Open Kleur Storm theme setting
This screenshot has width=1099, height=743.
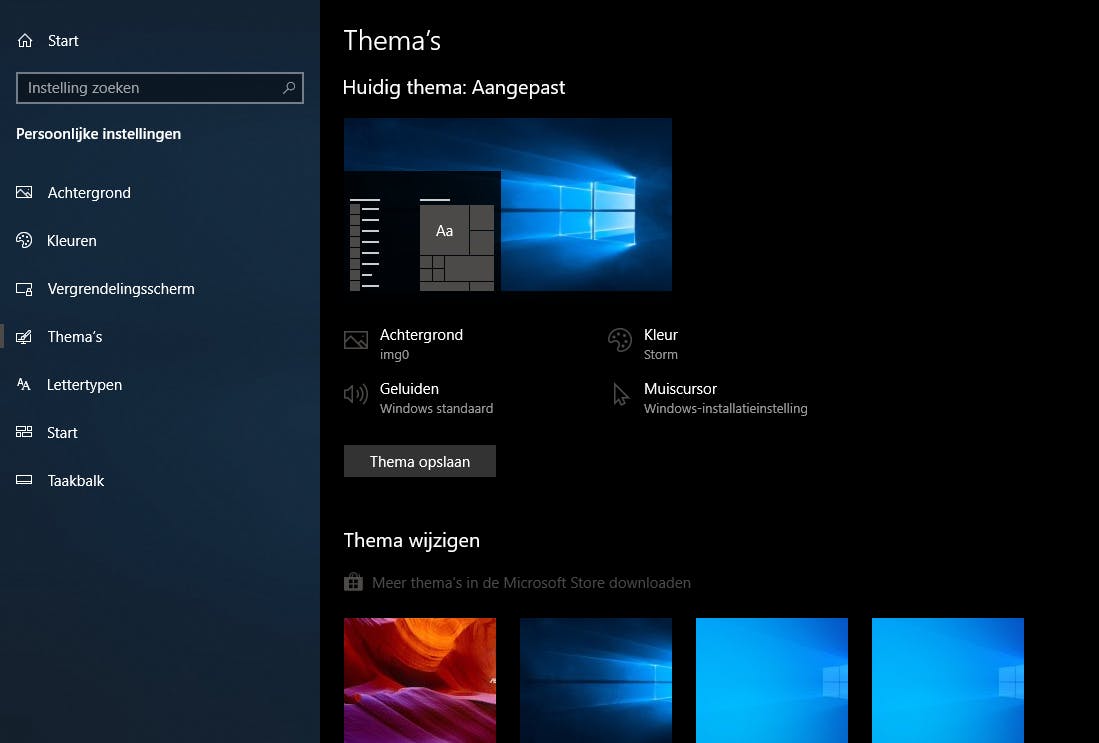click(643, 343)
